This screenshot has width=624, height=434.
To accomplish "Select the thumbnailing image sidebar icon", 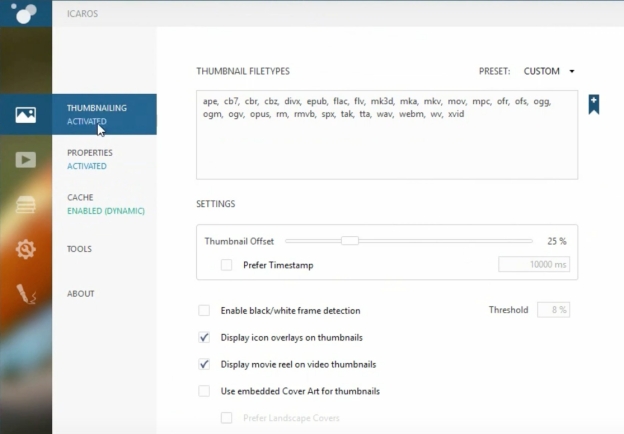I will 26,114.
